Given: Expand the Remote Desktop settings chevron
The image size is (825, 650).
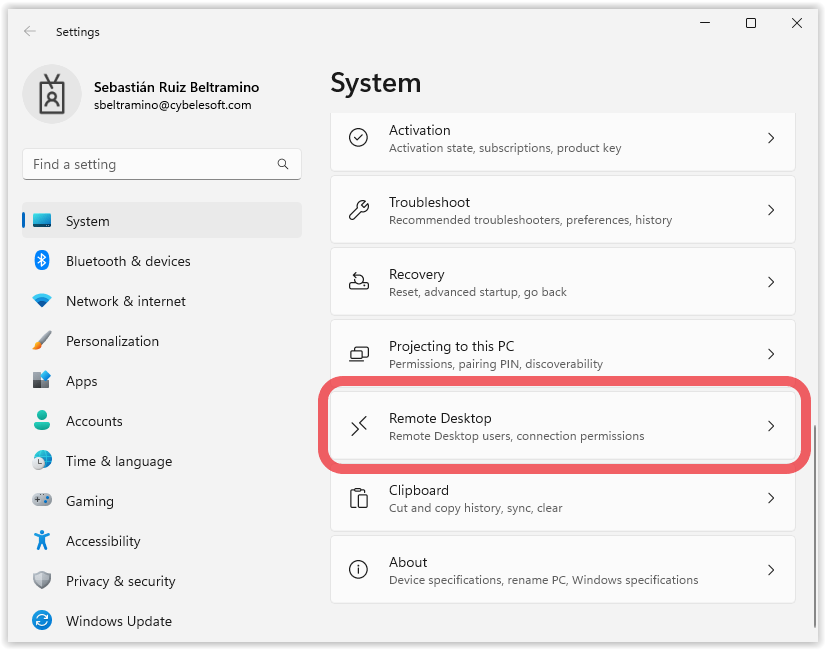Looking at the screenshot, I should (770, 426).
